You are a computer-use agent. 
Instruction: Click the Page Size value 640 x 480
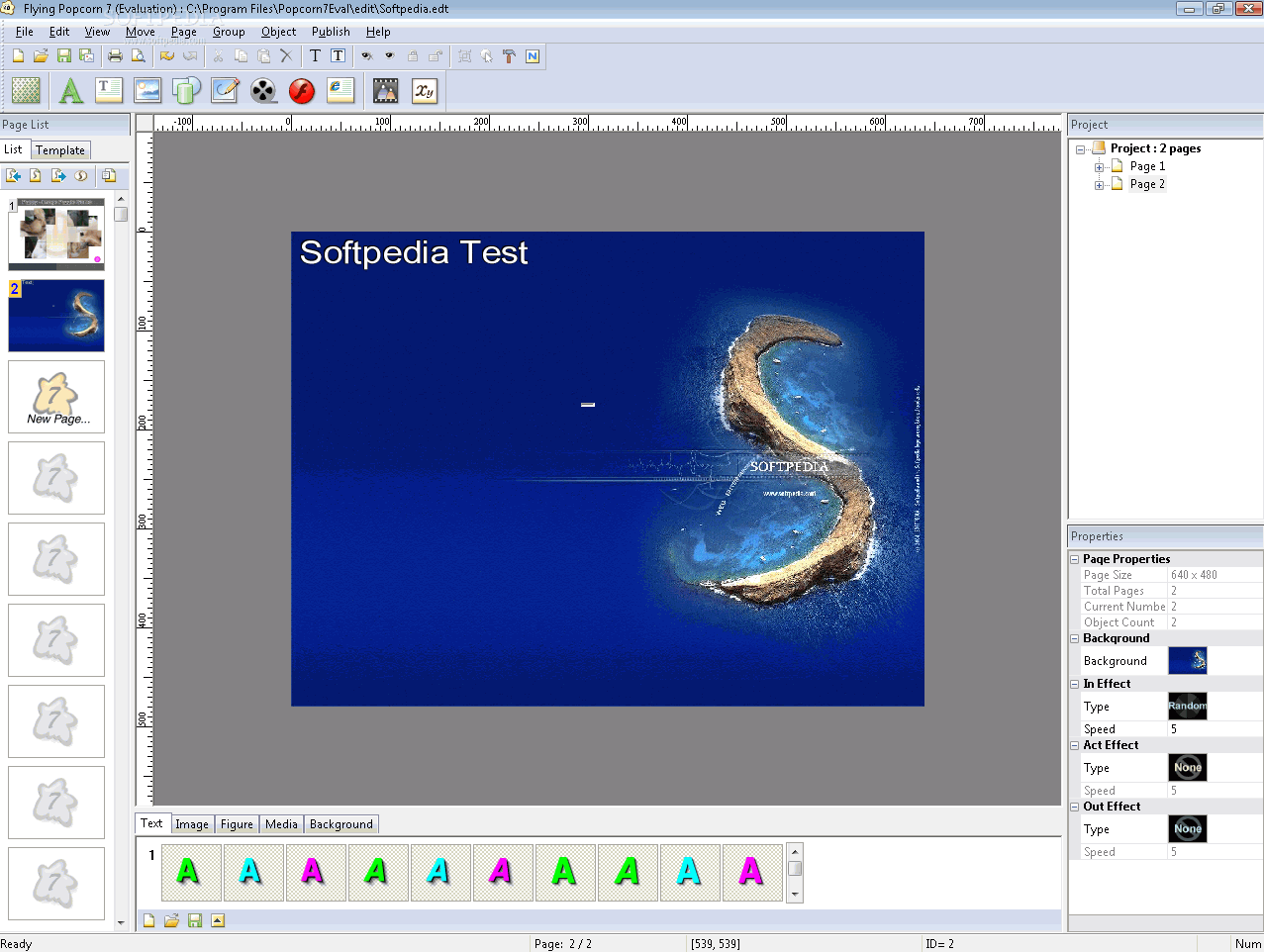coord(1215,575)
